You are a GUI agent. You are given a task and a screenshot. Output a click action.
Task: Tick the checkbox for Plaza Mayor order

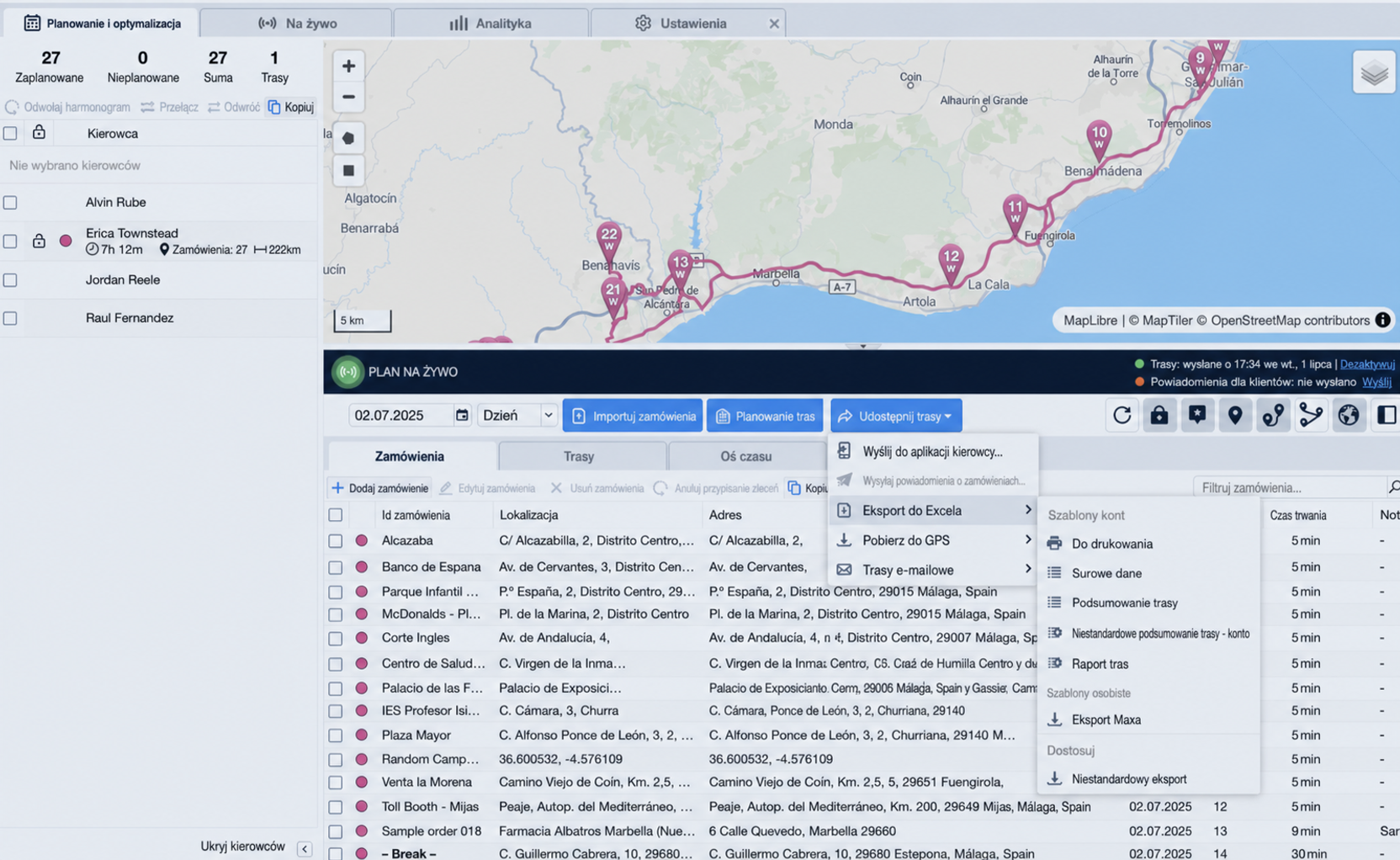(x=336, y=735)
